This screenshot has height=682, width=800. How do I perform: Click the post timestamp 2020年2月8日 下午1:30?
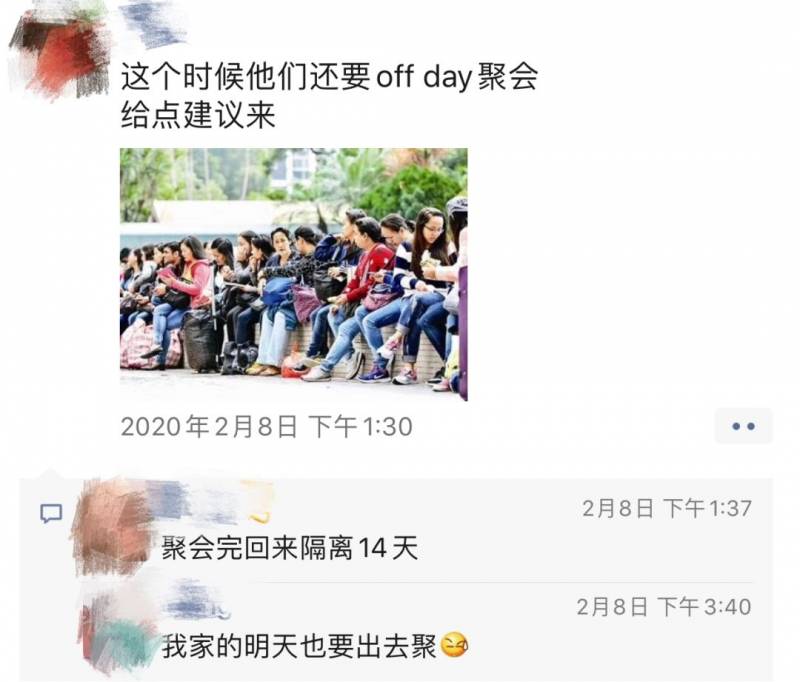click(266, 426)
